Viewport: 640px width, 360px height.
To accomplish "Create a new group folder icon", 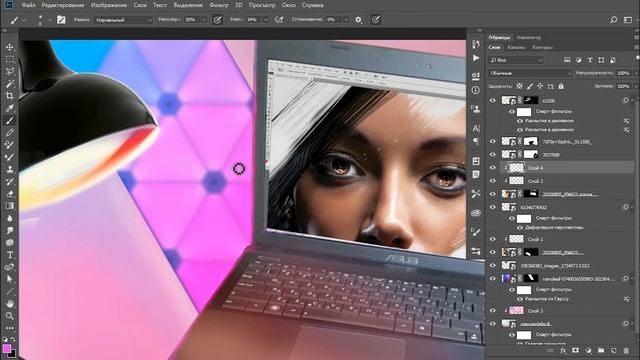I will [601, 351].
